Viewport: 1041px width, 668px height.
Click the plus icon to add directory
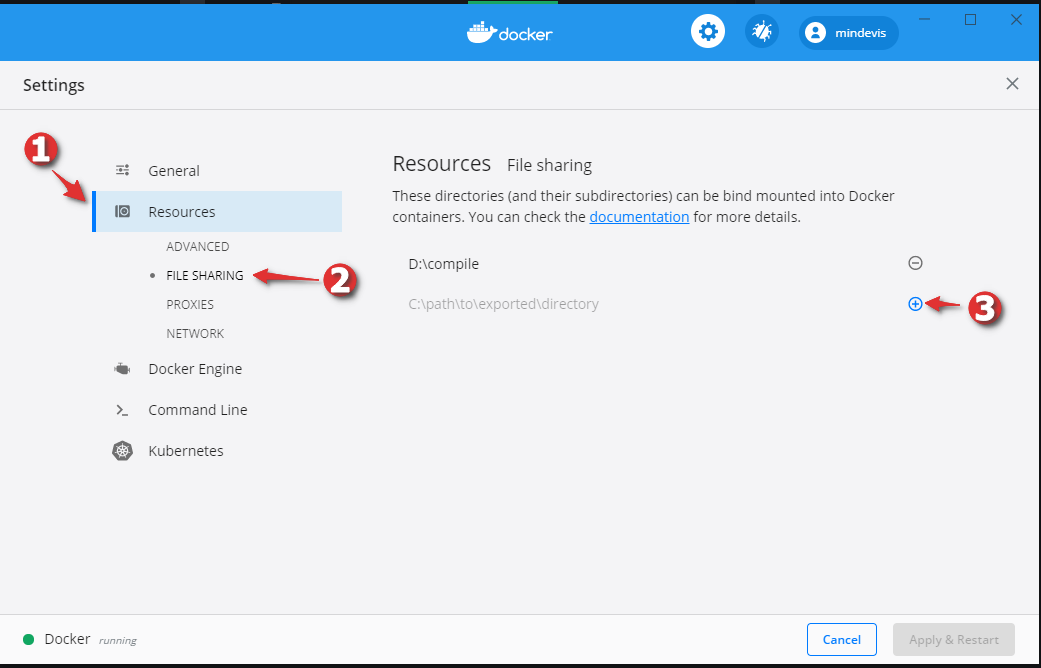tap(915, 304)
